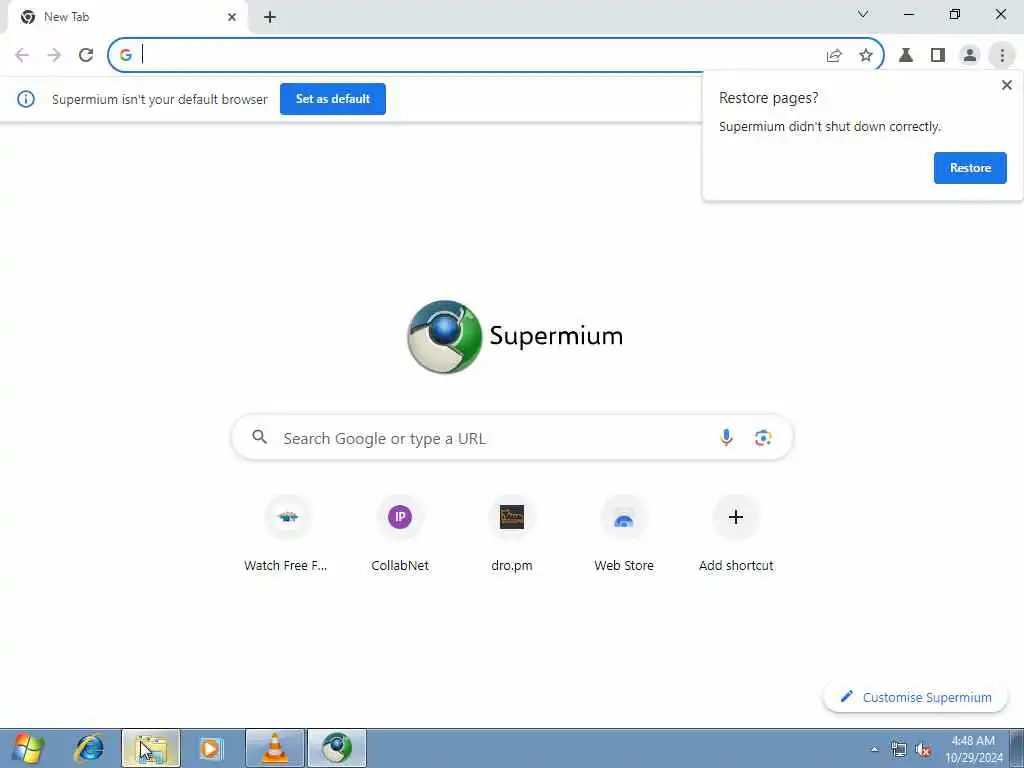1024x768 pixels.
Task: Click Set as default button
Action: [332, 99]
